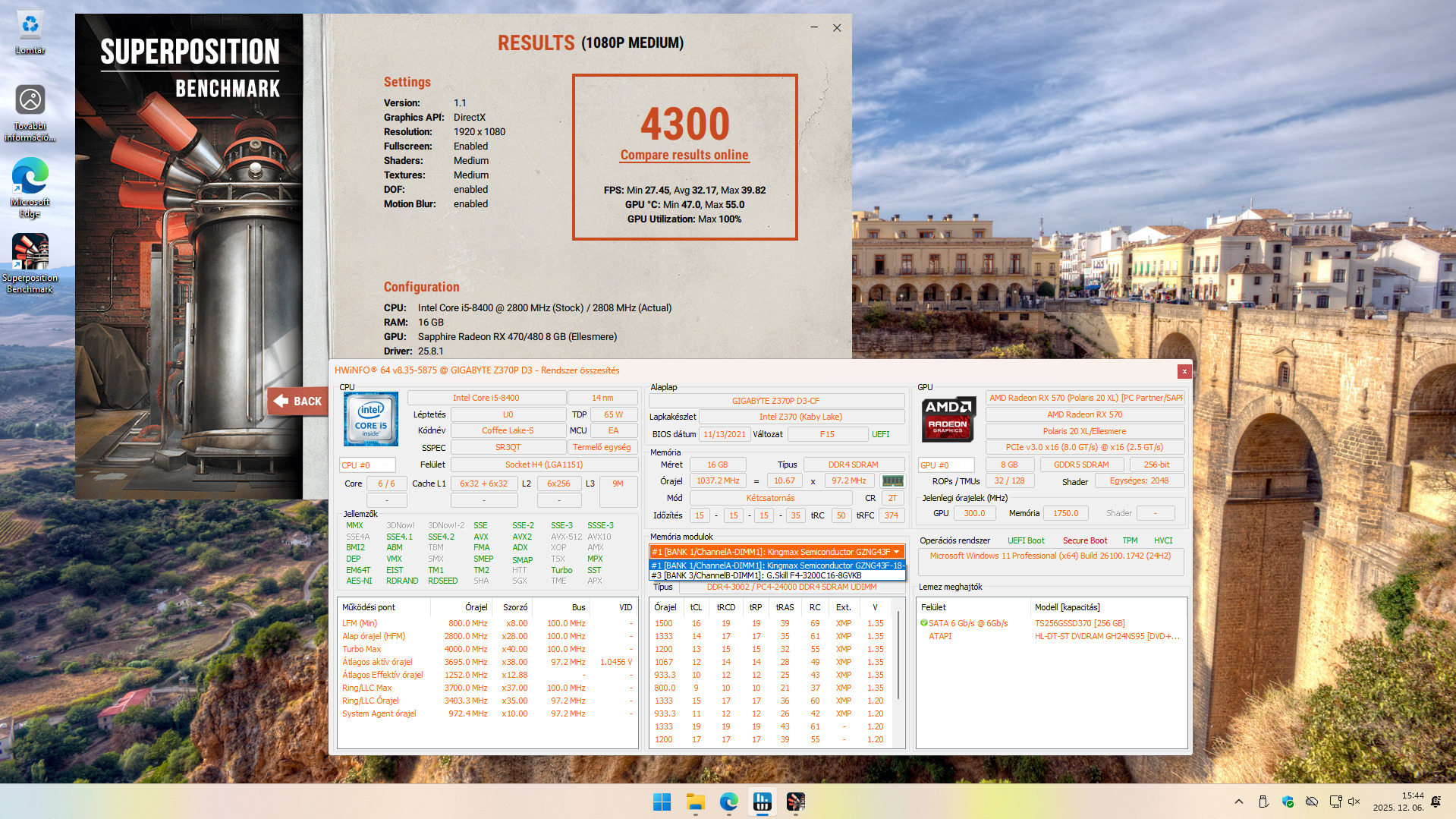Click the Szorzó column header
Image resolution: width=1456 pixels, height=819 pixels.
click(512, 607)
